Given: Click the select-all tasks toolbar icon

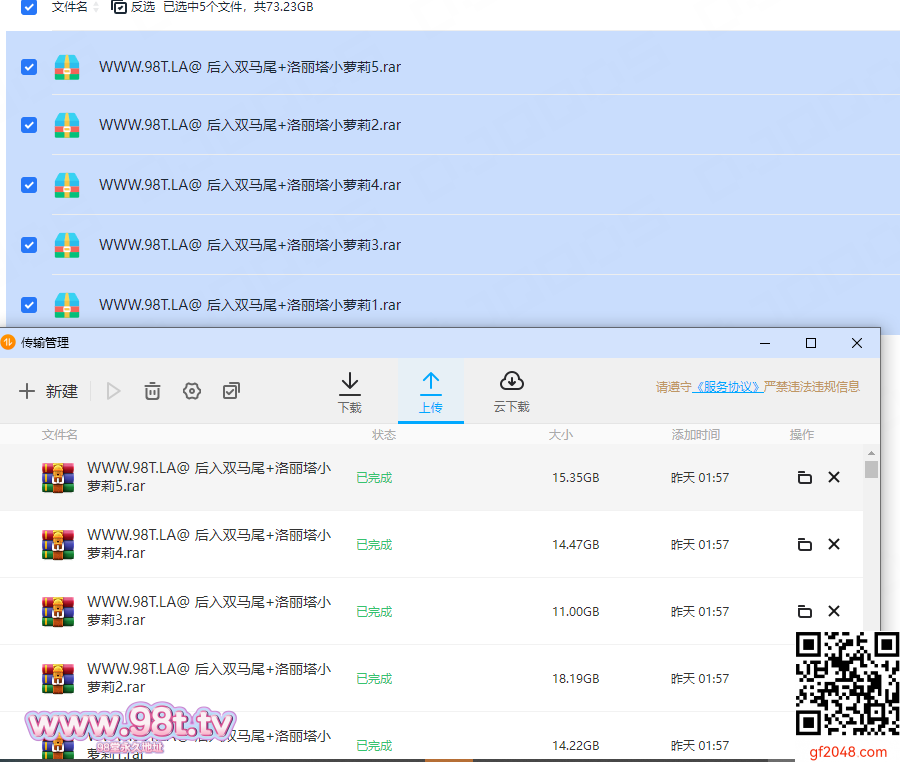Looking at the screenshot, I should (231, 391).
